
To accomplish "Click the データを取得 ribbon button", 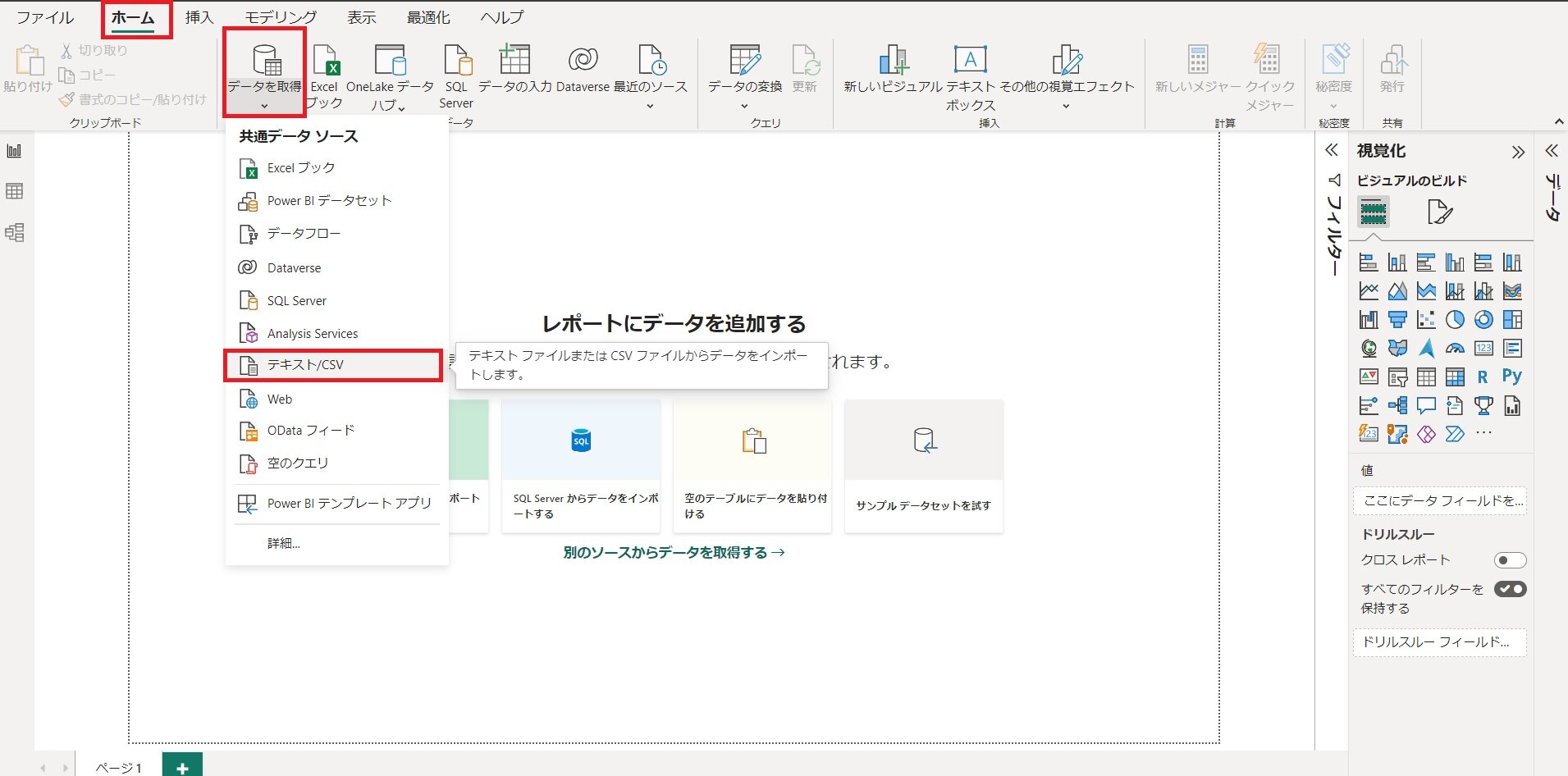I will 264,72.
